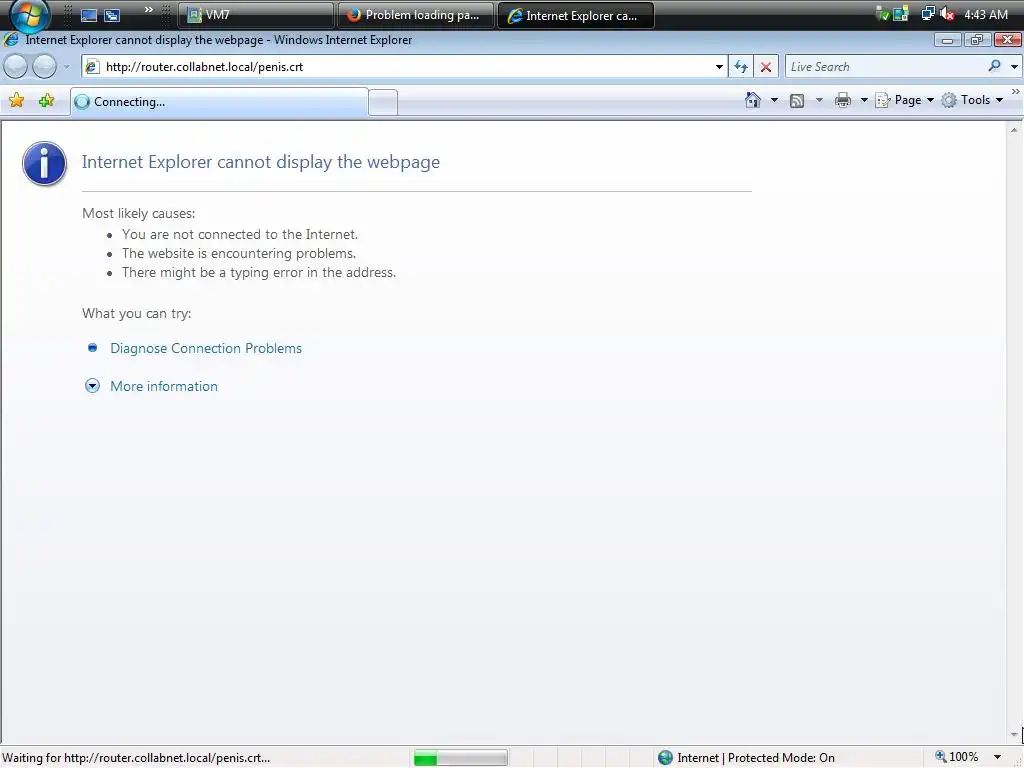Viewport: 1024px width, 768px height.
Task: Click the VMware-style multicolor tray icon
Action: (x=901, y=14)
